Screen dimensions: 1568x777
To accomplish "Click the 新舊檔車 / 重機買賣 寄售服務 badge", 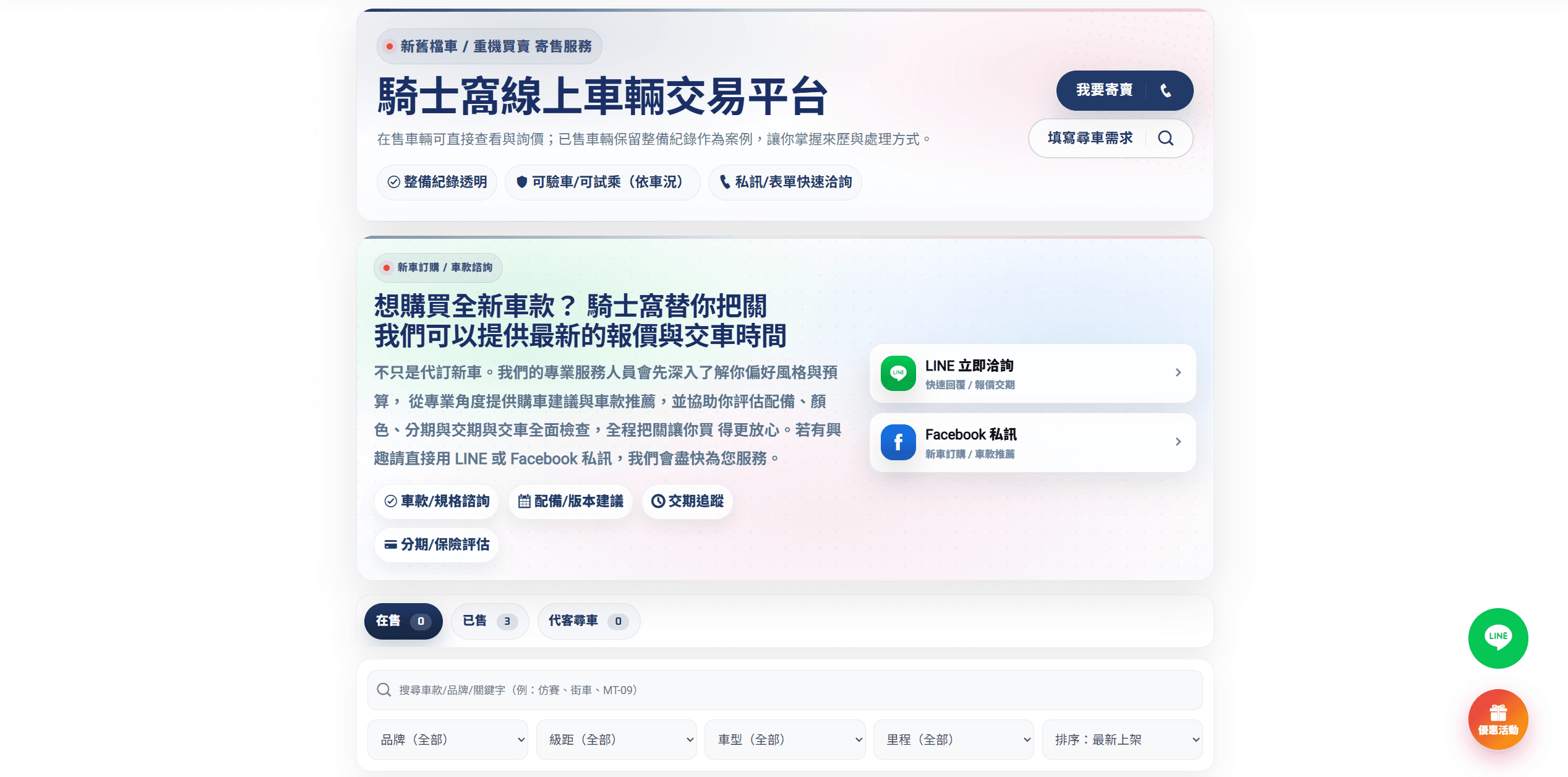I will coord(489,46).
